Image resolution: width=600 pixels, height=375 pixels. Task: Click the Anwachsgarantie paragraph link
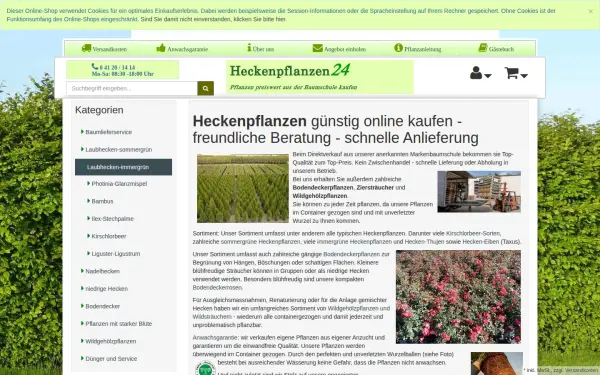pyautogui.click(x=216, y=338)
